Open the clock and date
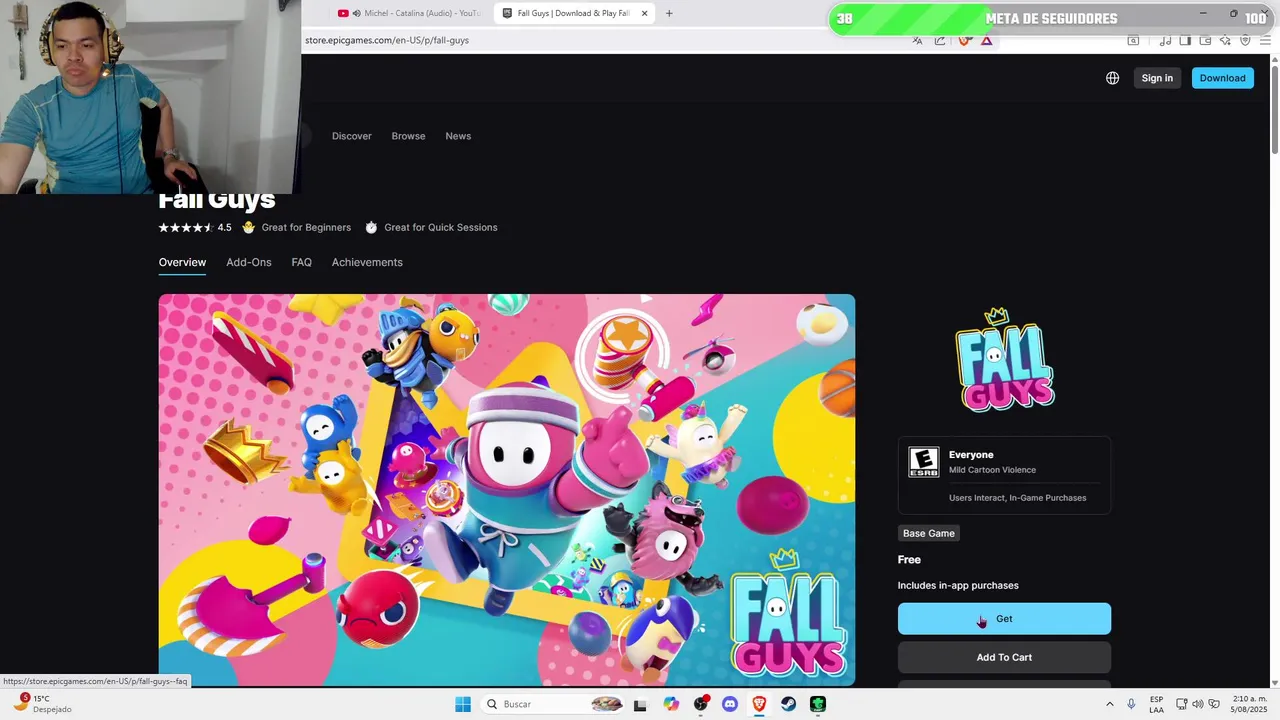The image size is (1280, 720). coord(1249,704)
